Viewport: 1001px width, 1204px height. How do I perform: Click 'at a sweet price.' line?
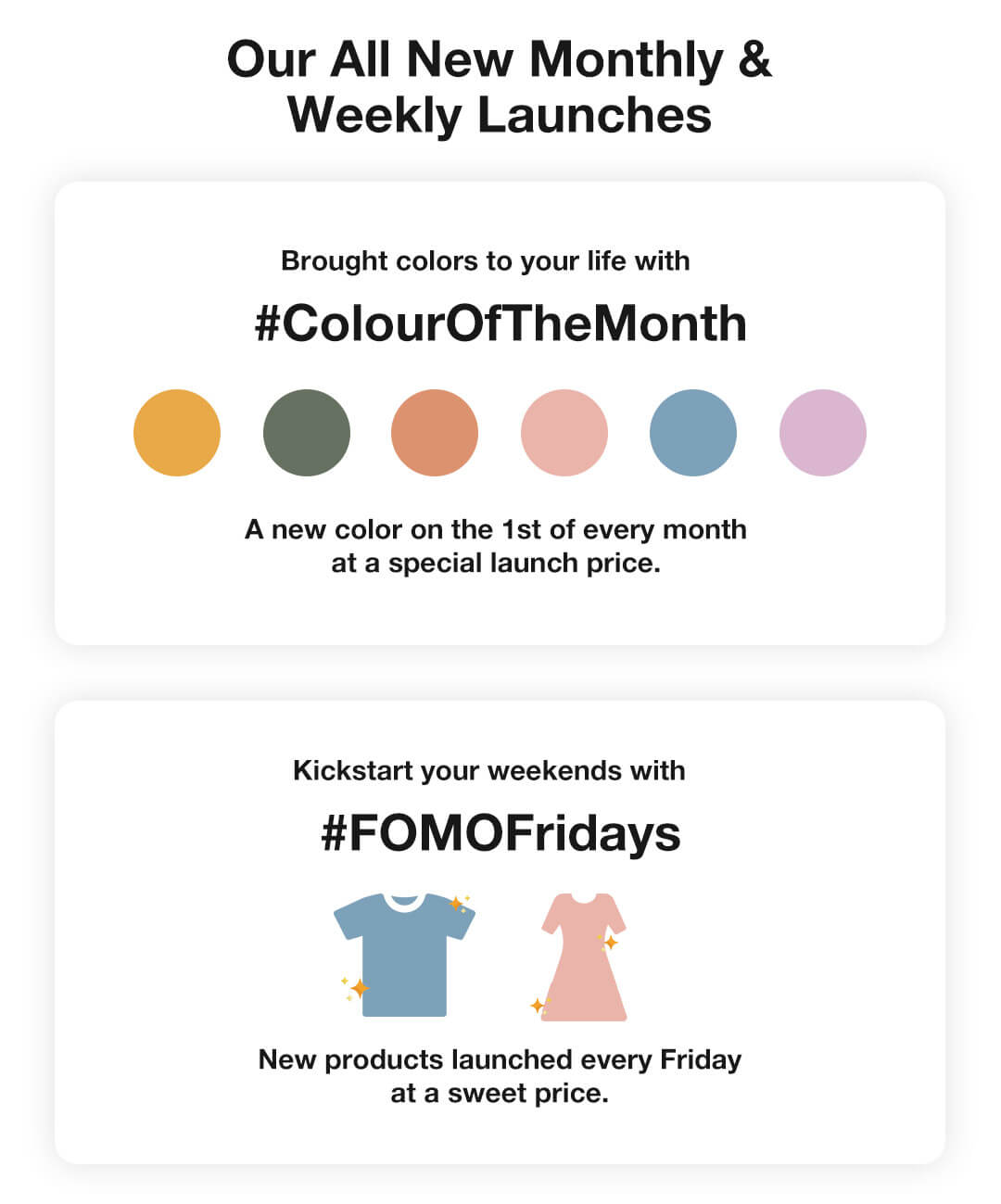pyautogui.click(x=500, y=1094)
